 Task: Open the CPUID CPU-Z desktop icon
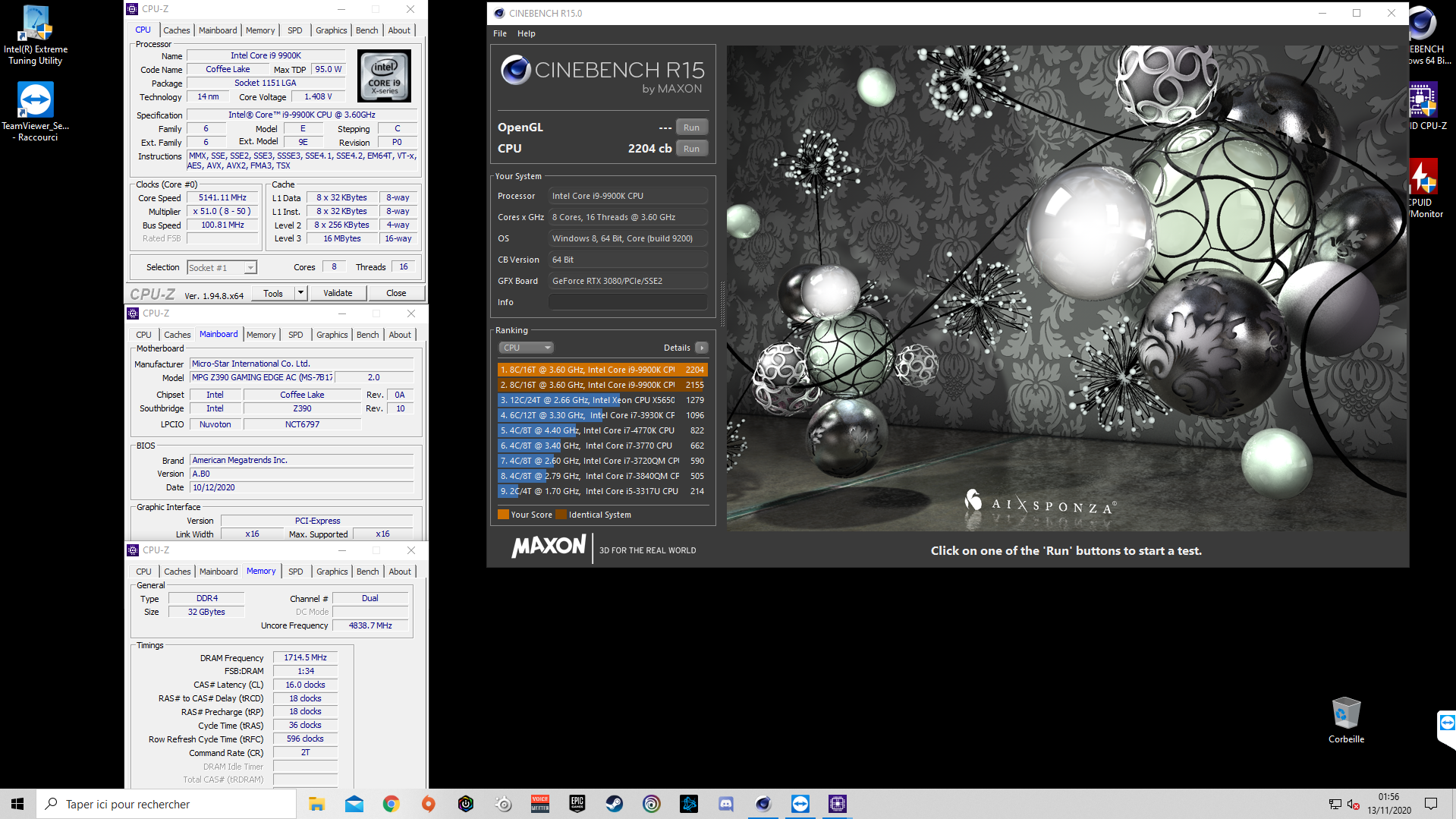pyautogui.click(x=1426, y=106)
